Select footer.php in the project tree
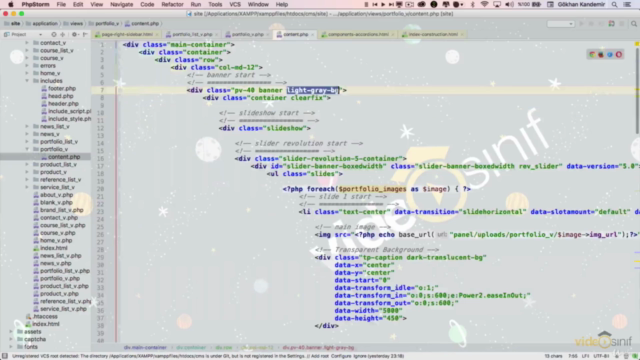Viewport: 640px width, 360px height. coord(62,89)
